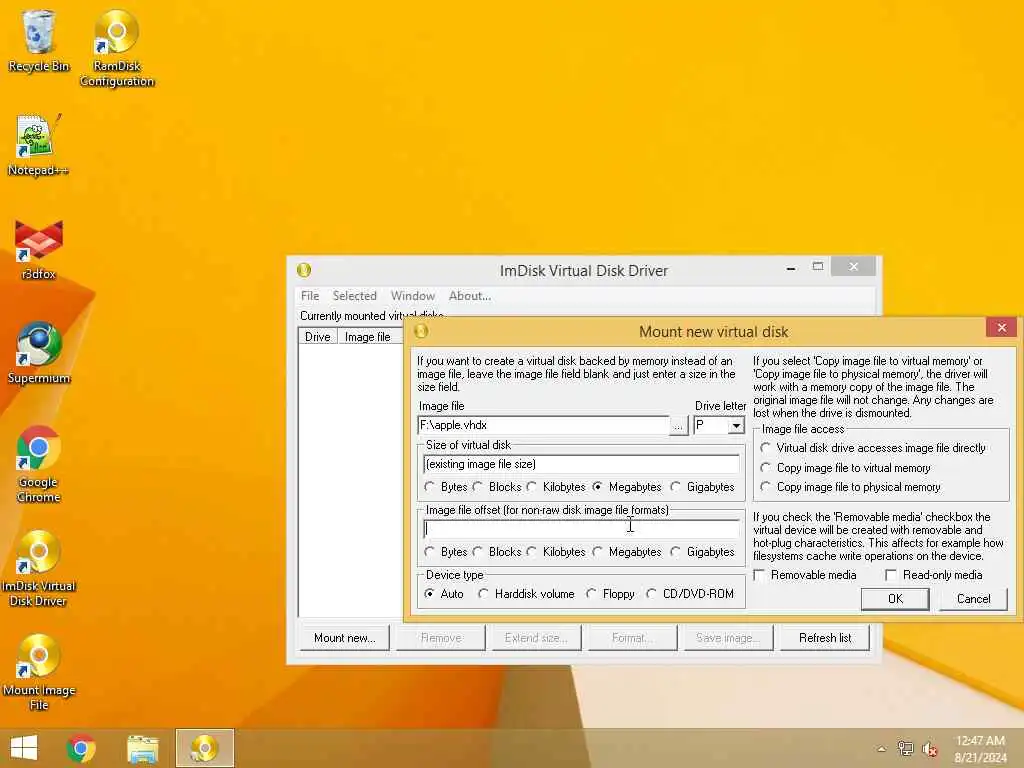Choose Floppy device type
The width and height of the screenshot is (1024, 768).
click(x=611, y=594)
